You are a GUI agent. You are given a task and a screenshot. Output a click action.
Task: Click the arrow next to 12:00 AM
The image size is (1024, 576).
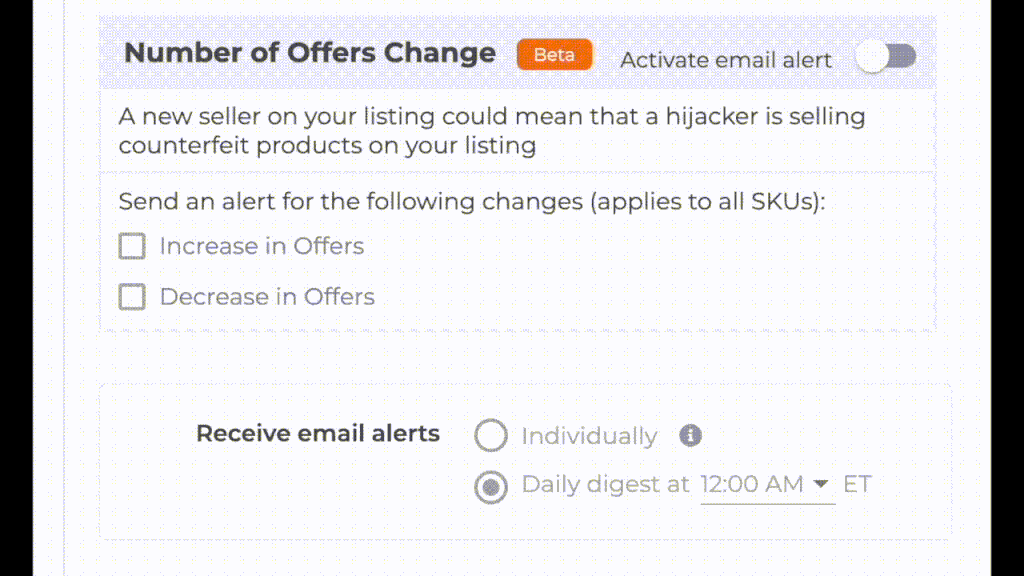pyautogui.click(x=821, y=484)
